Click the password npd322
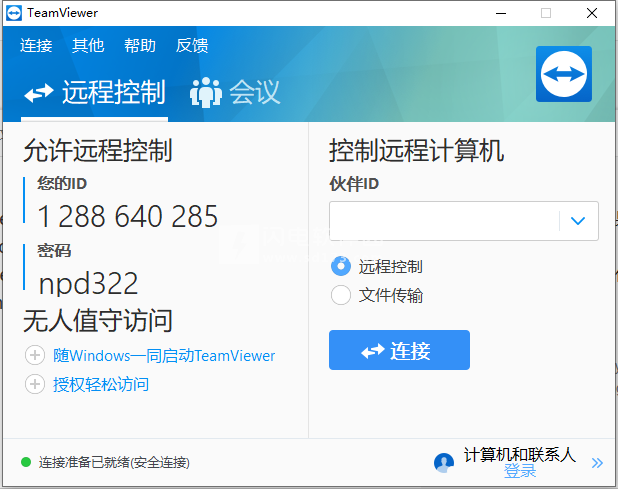The image size is (618, 489). point(88,284)
